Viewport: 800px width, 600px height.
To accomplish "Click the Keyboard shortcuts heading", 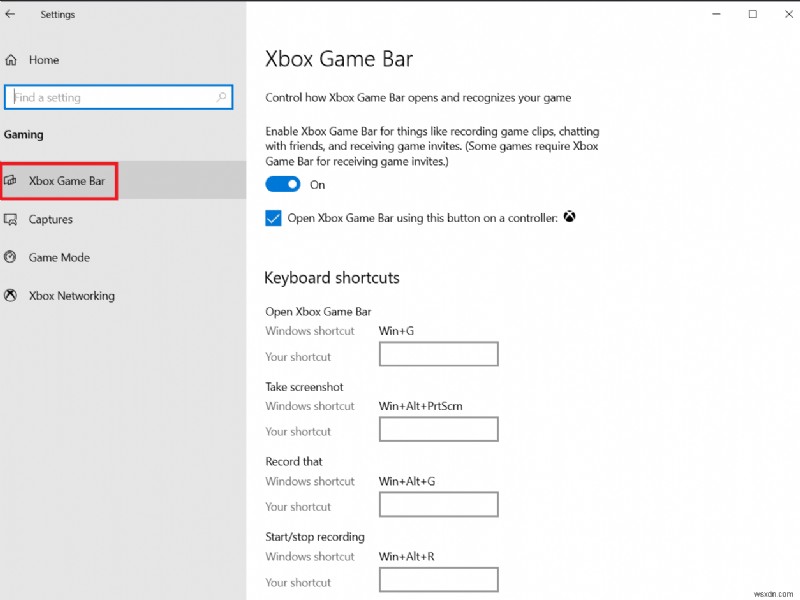I will tap(332, 278).
